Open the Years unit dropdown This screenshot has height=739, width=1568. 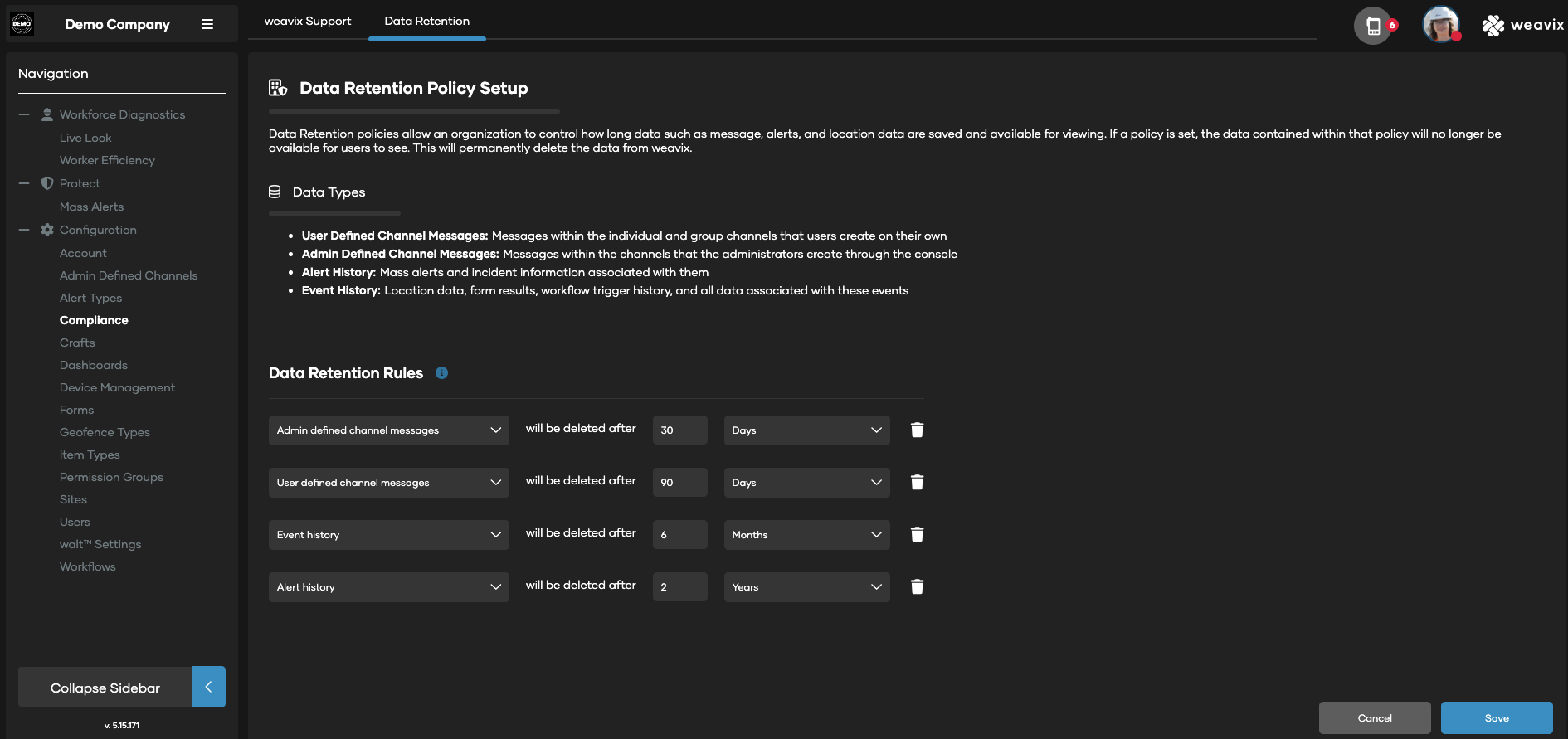tap(806, 587)
